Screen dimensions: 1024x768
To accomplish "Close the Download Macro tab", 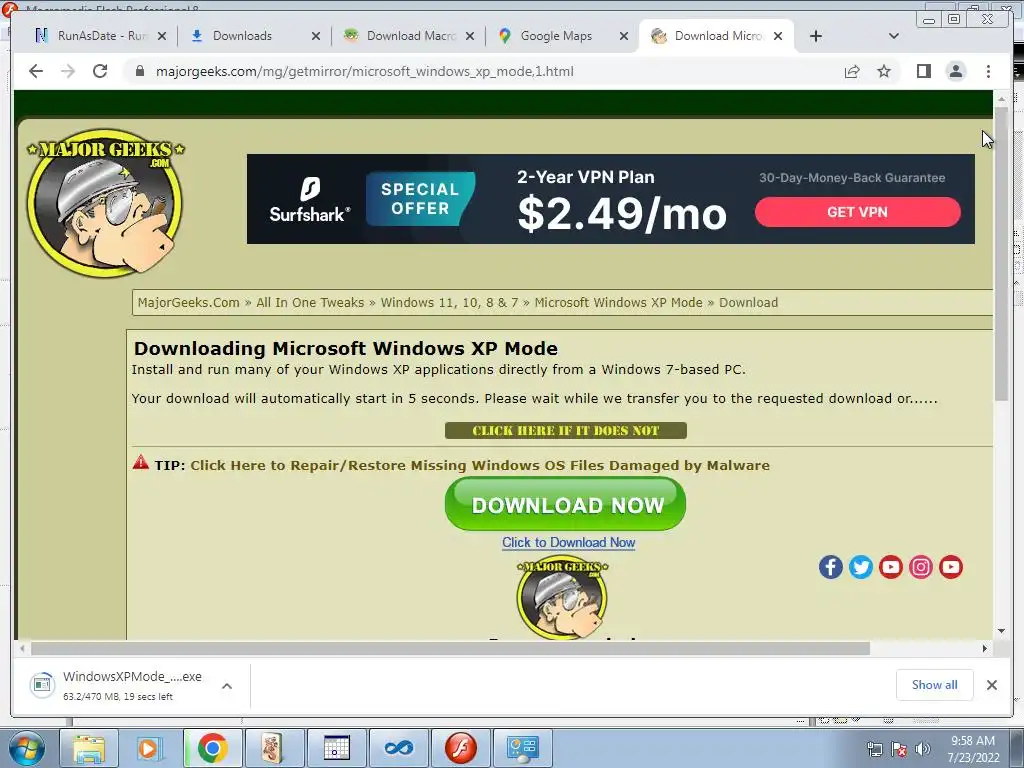I will click(x=470, y=36).
